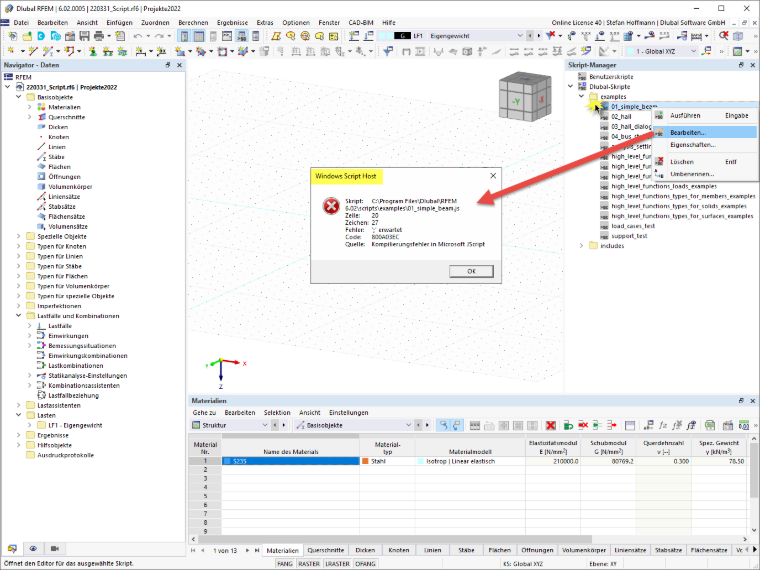The width and height of the screenshot is (760, 570).
Task: Click the new nodal support icon with green figure
Action: pos(93,51)
